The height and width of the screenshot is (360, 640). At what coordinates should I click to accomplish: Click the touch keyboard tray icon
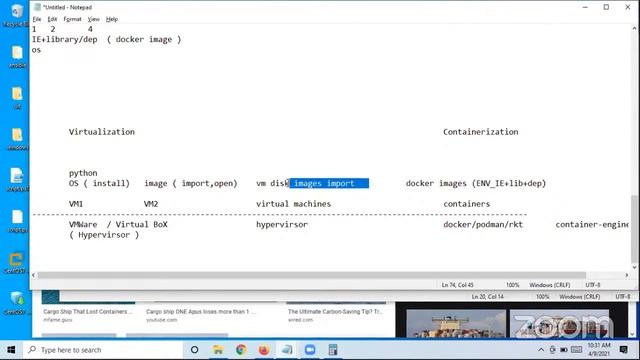pyautogui.click(x=576, y=350)
